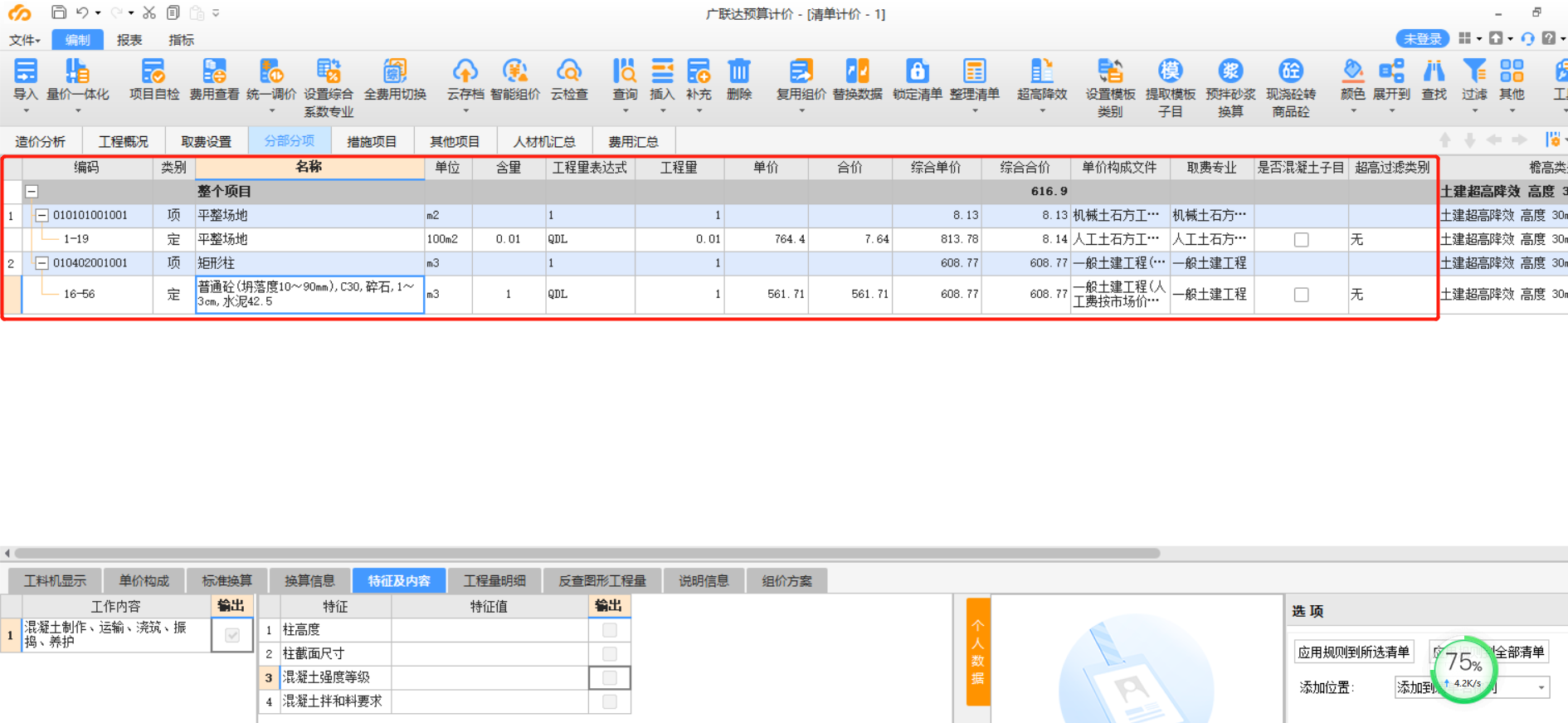Switch to 工程量明细 bottom tab
Screen dimensions: 1568x723
tap(494, 581)
